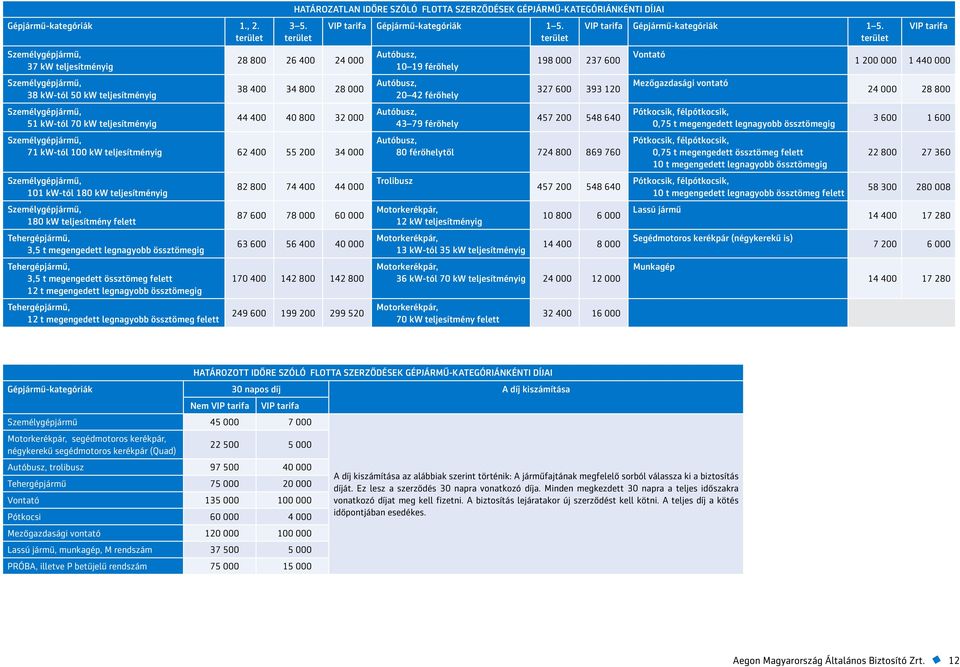The image size is (960, 667).
Task: Click the '30 napos díj' column header
Action: tap(256, 389)
